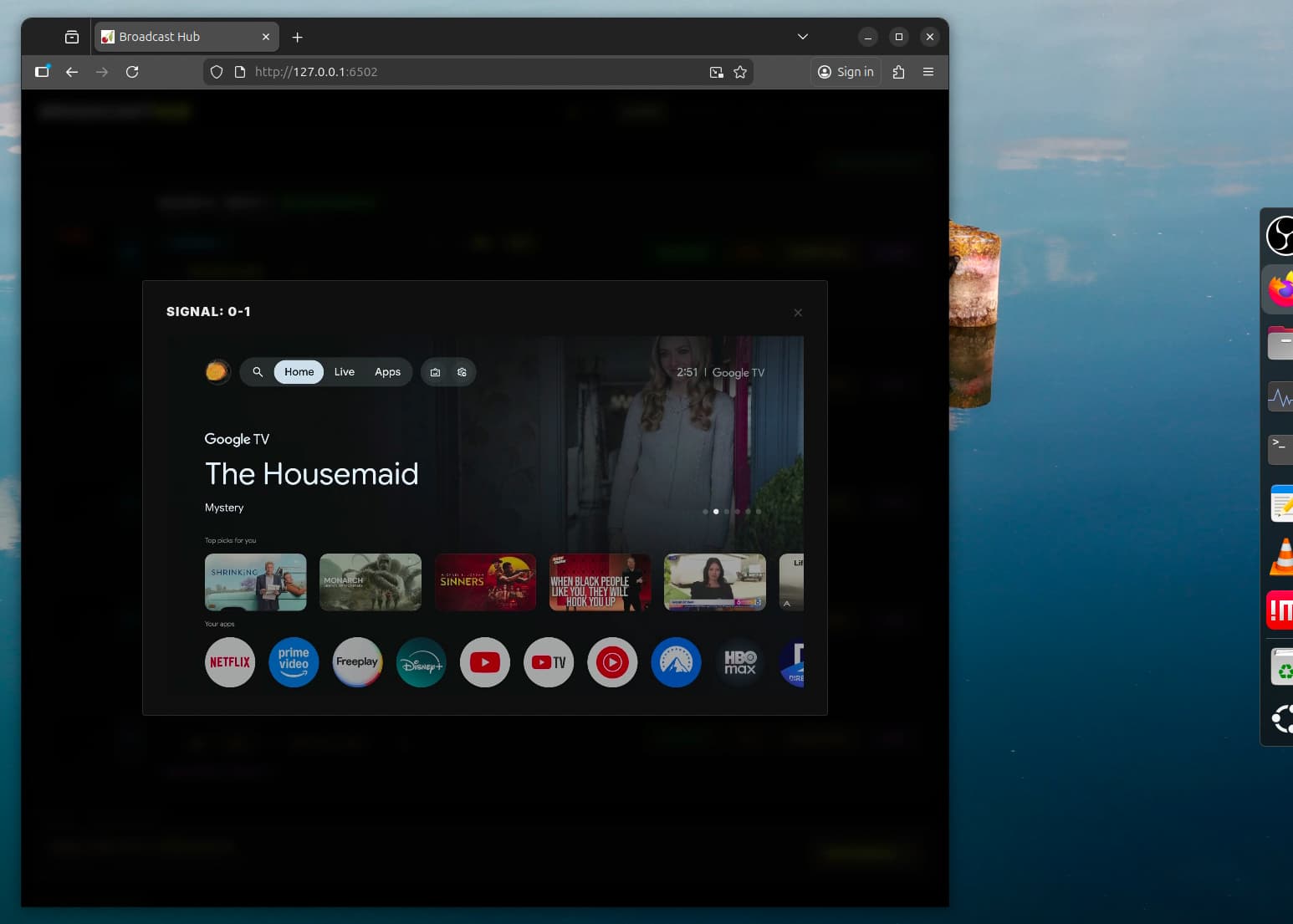Click the HBO Max app icon
1293x924 pixels.
(x=739, y=662)
